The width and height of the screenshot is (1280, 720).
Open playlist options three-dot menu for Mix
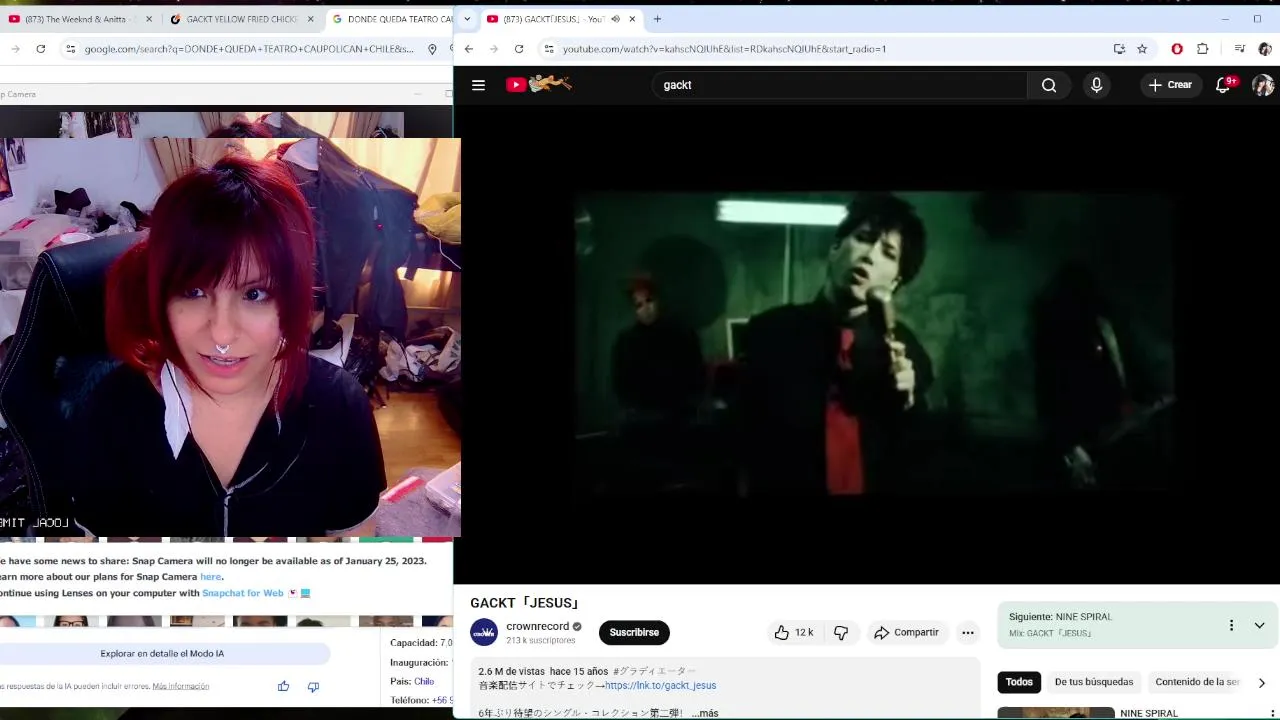[x=1231, y=625]
